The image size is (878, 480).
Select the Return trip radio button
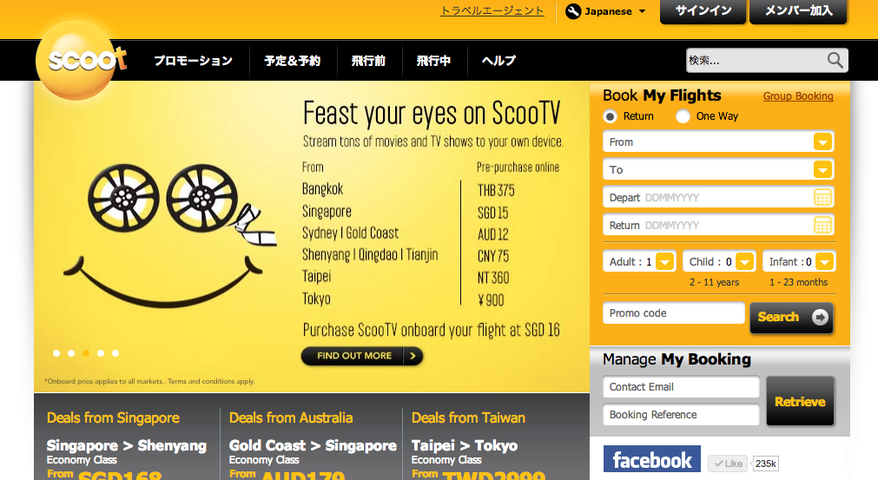coord(610,116)
